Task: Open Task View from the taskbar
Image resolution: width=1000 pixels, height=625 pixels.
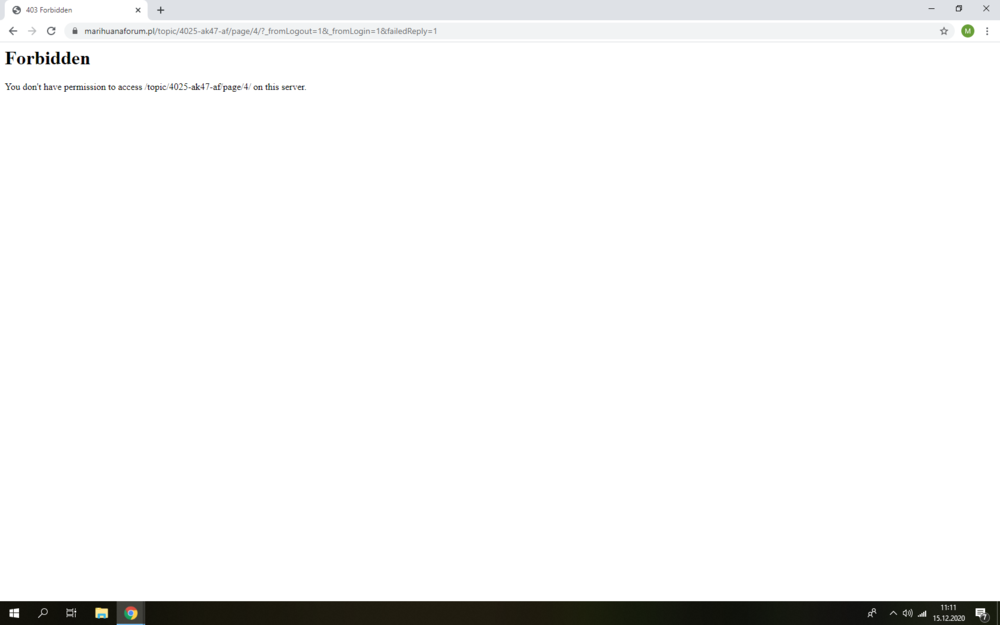Action: click(71, 613)
